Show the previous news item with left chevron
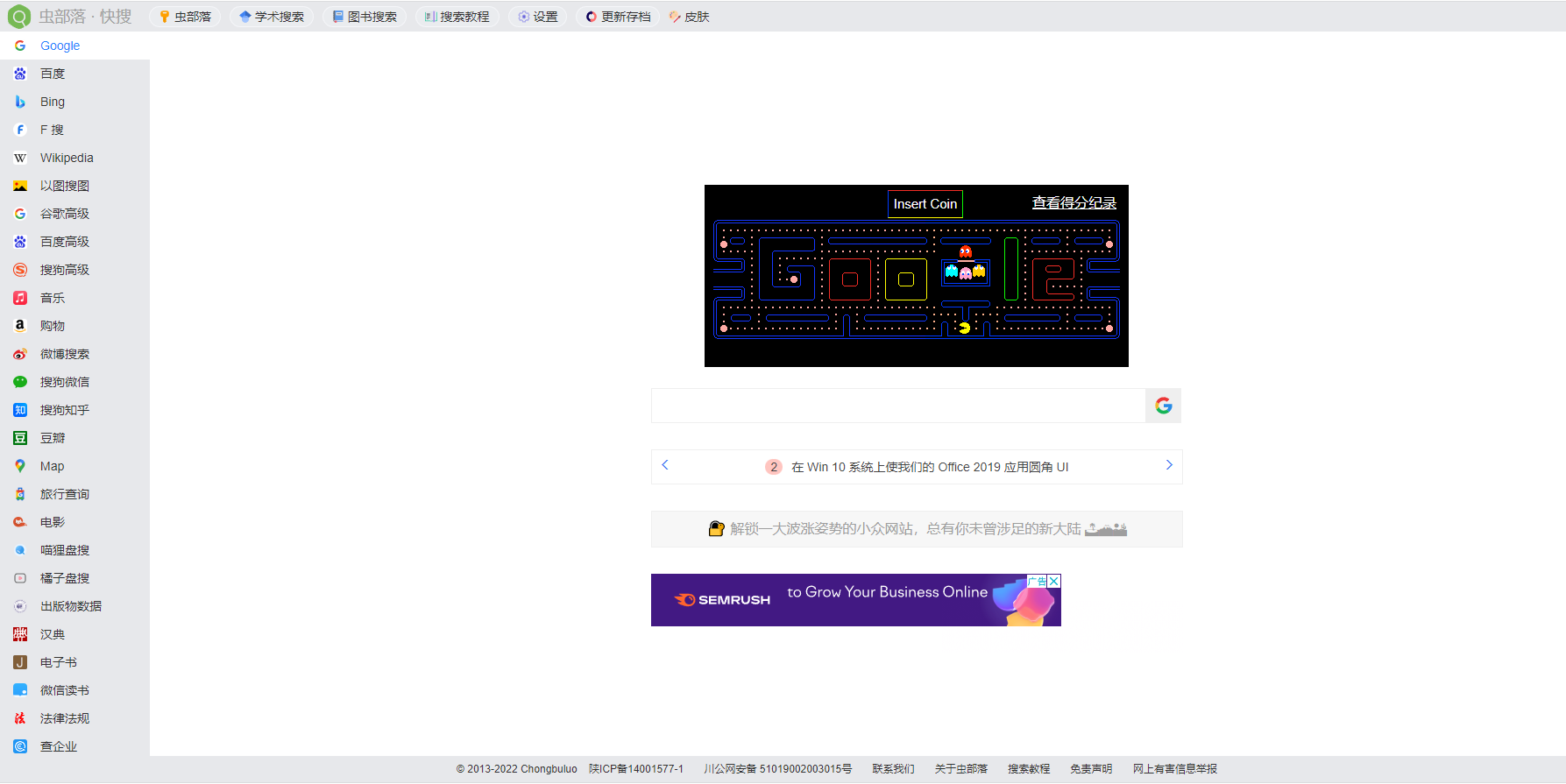The image size is (1566, 784). coord(665,465)
